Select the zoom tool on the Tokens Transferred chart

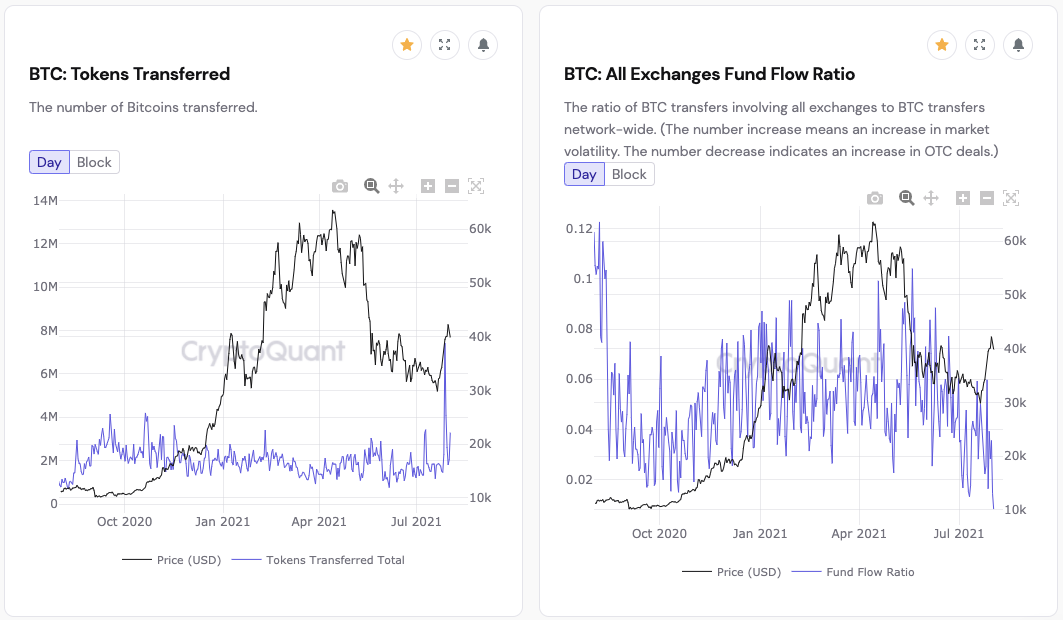coord(369,186)
